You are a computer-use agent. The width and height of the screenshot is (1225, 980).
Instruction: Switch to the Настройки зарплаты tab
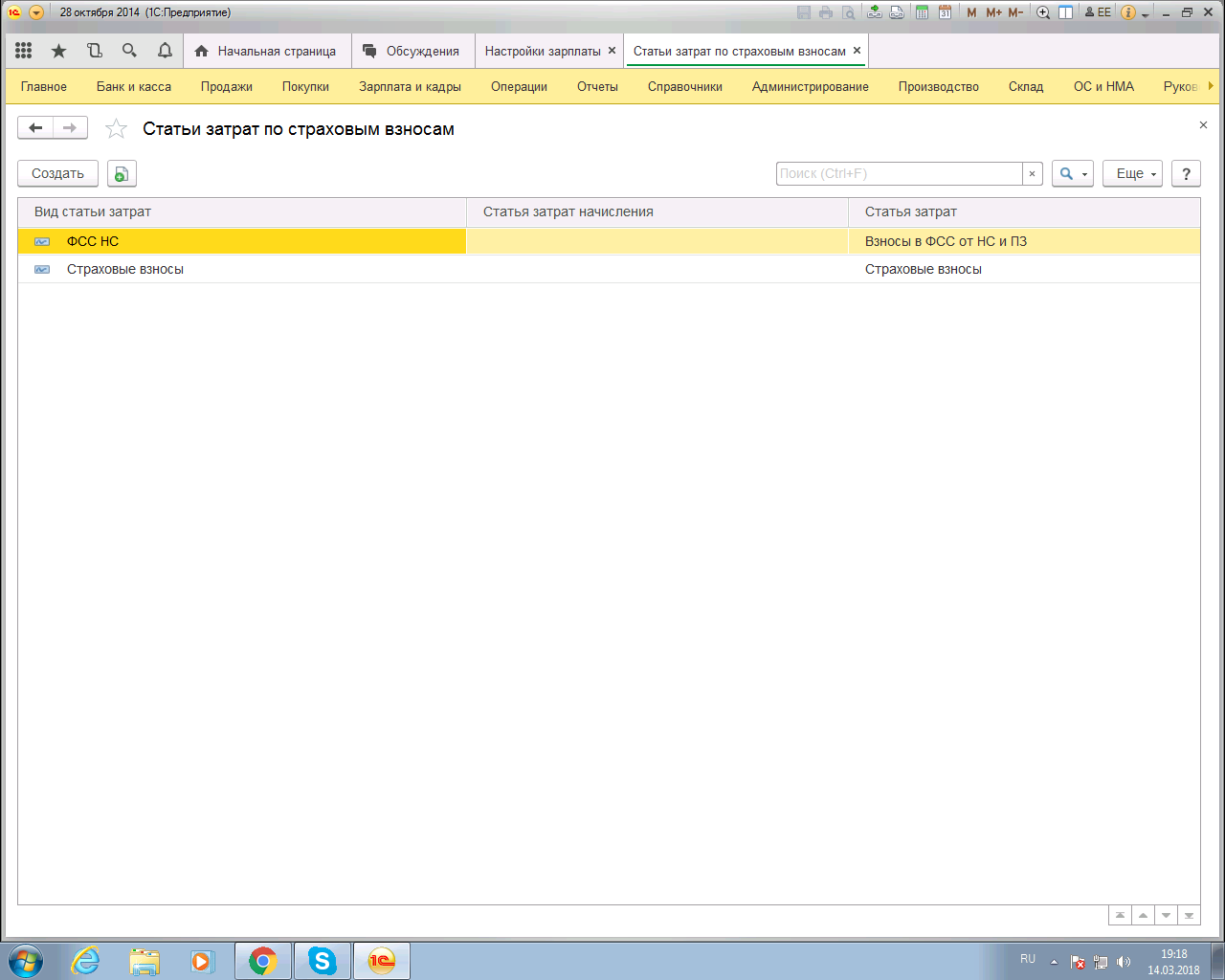pyautogui.click(x=542, y=51)
